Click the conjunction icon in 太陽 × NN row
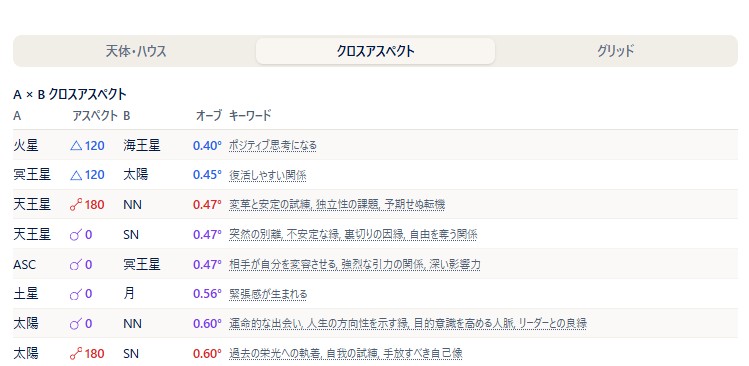Image resolution: width=749 pixels, height=366 pixels. point(76,324)
